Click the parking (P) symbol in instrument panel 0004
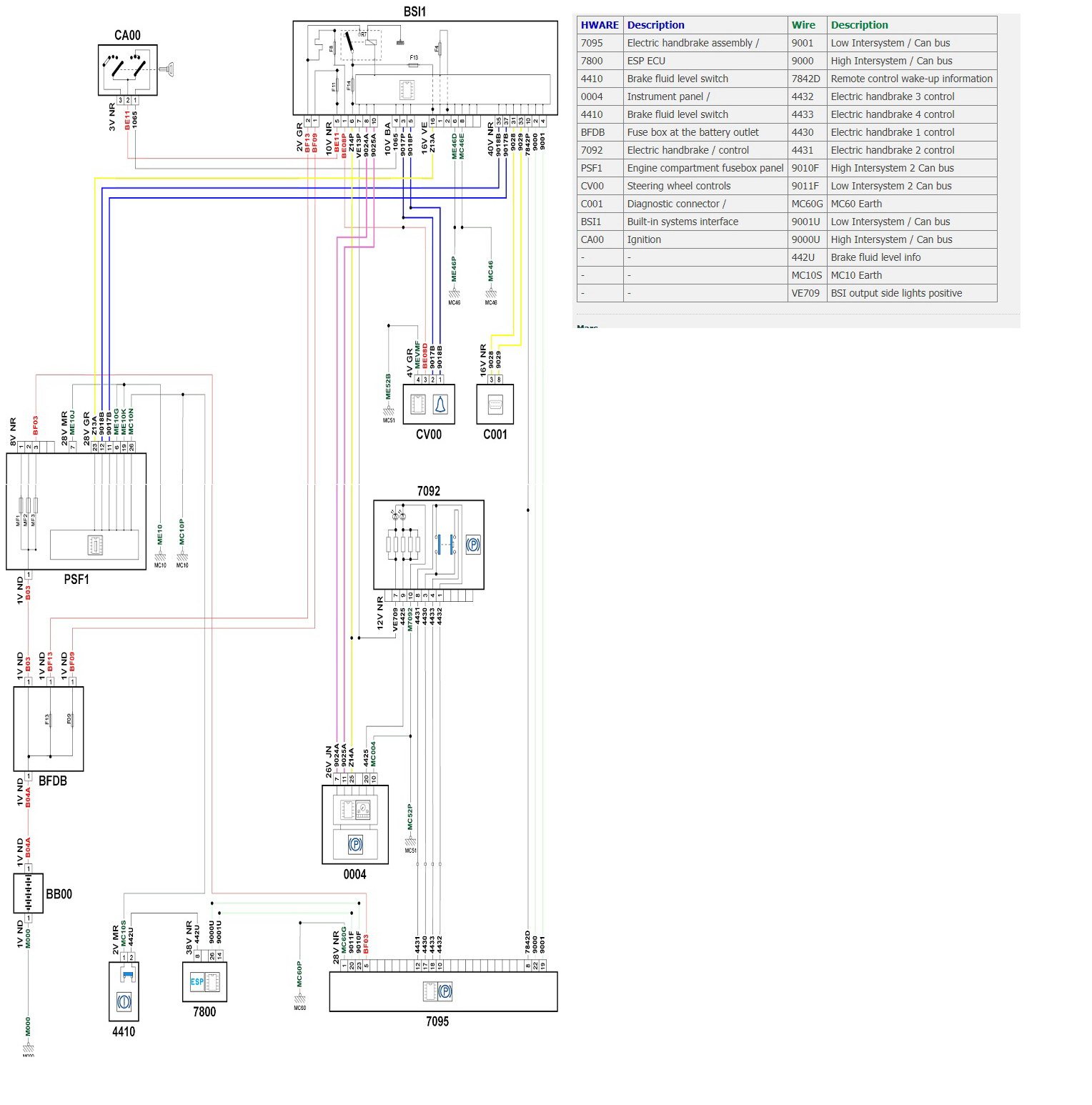Image resolution: width=1092 pixels, height=1105 pixels. click(355, 844)
